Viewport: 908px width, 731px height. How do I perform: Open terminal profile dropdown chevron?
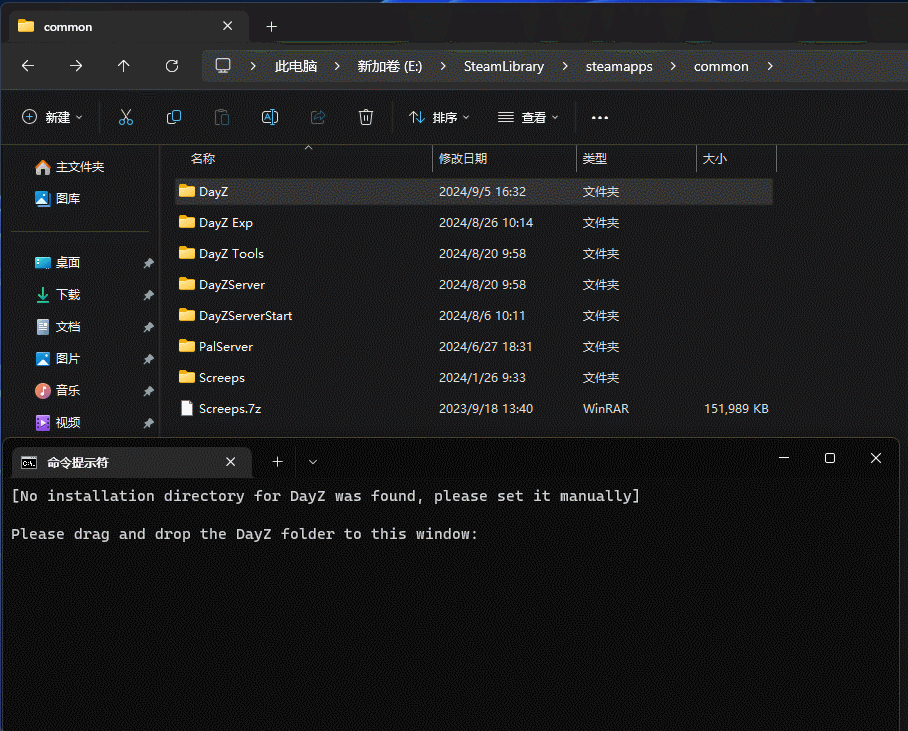[x=313, y=461]
